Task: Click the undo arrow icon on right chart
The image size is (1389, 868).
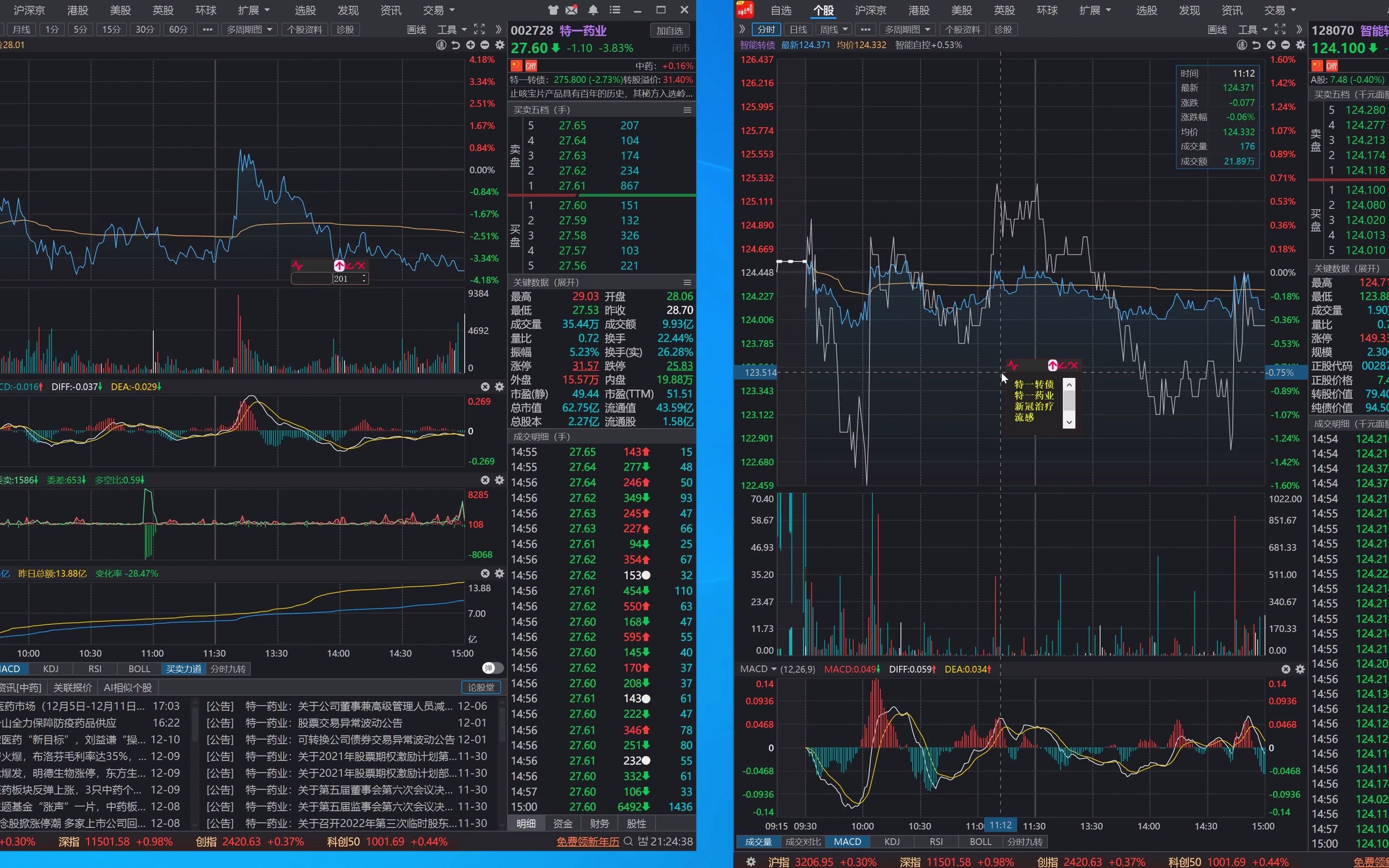Action: (1256, 45)
